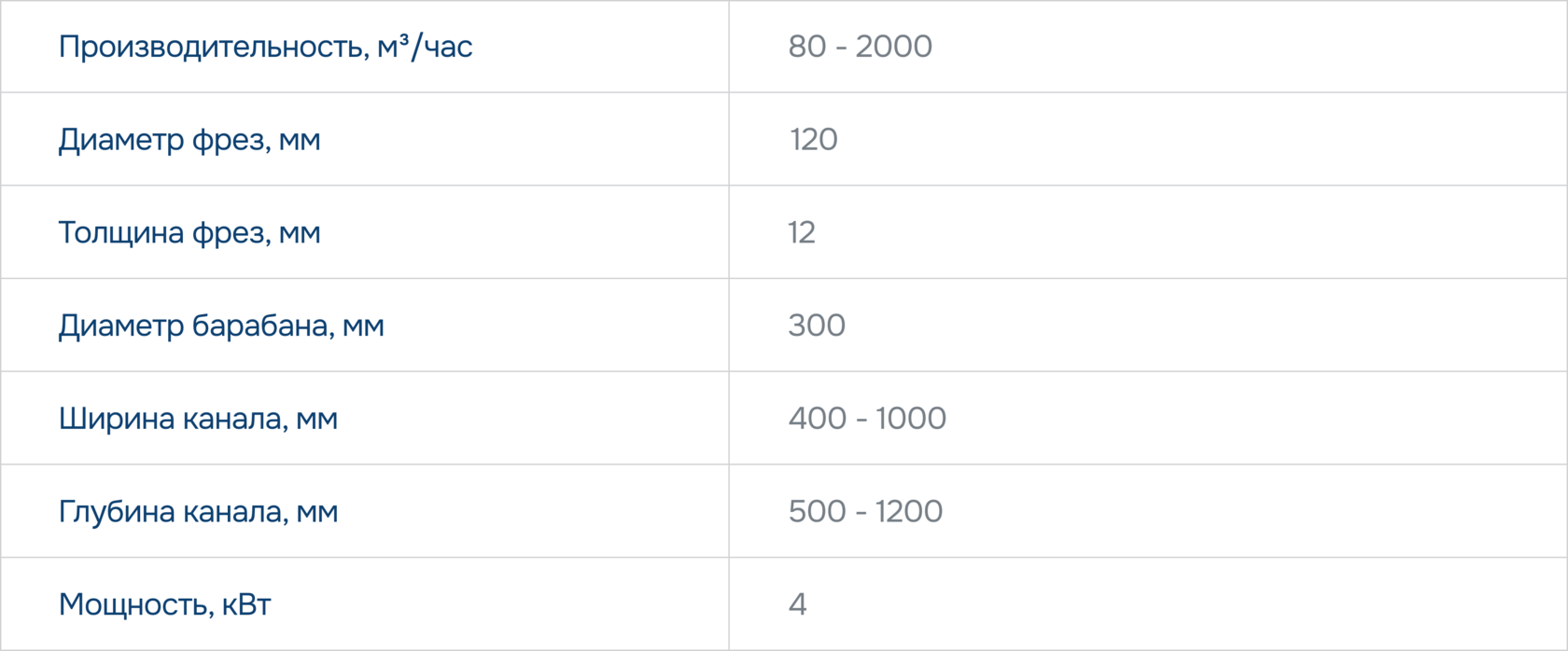Image resolution: width=1568 pixels, height=651 pixels.
Task: Select the drum diameter value "300"
Action: click(817, 325)
